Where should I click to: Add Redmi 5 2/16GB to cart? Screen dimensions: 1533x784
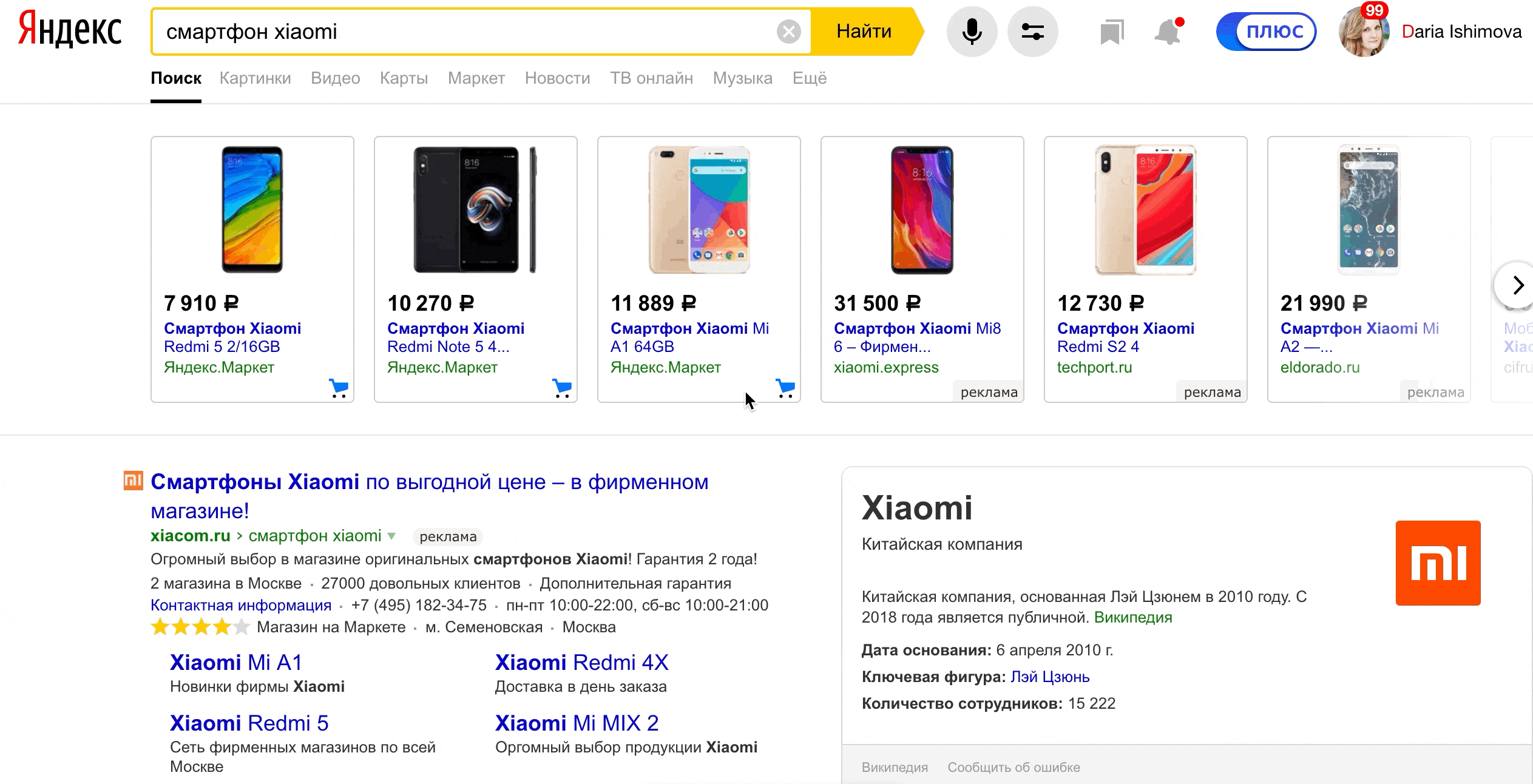pos(339,388)
